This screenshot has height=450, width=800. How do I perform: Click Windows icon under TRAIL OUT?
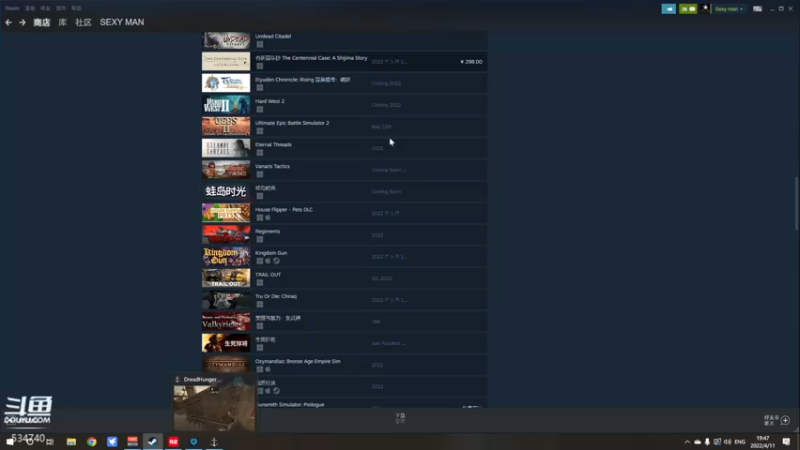pyautogui.click(x=260, y=283)
